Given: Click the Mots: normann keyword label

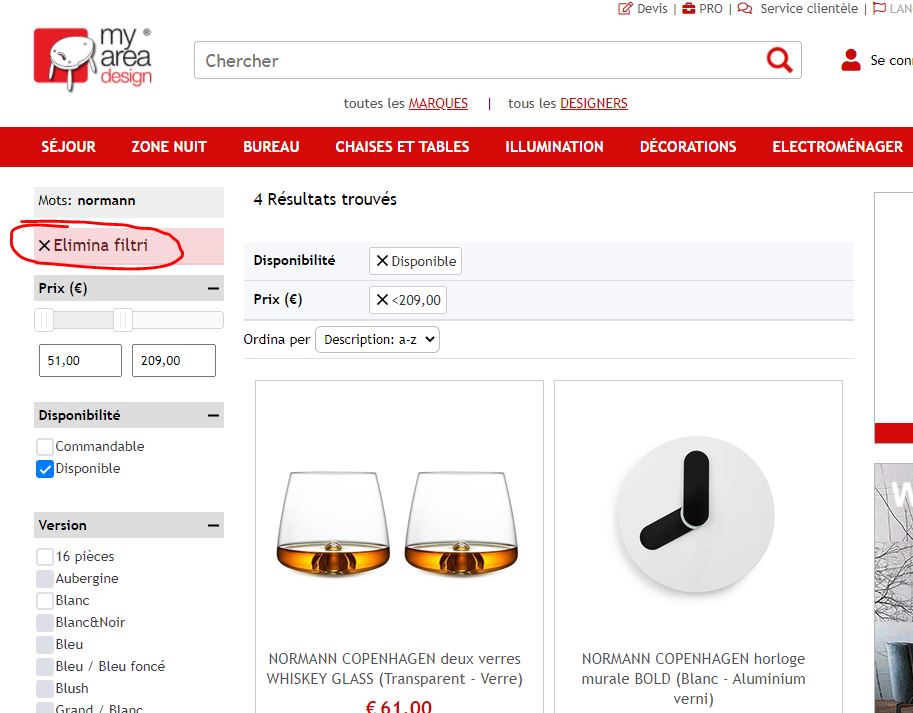Looking at the screenshot, I should (x=87, y=201).
